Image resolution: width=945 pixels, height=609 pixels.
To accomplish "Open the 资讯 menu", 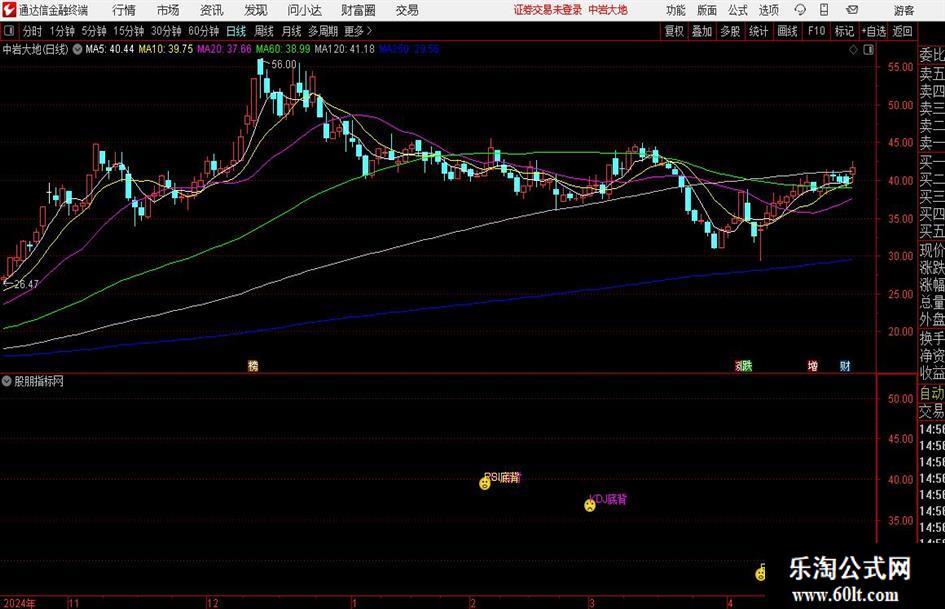I will [x=212, y=10].
